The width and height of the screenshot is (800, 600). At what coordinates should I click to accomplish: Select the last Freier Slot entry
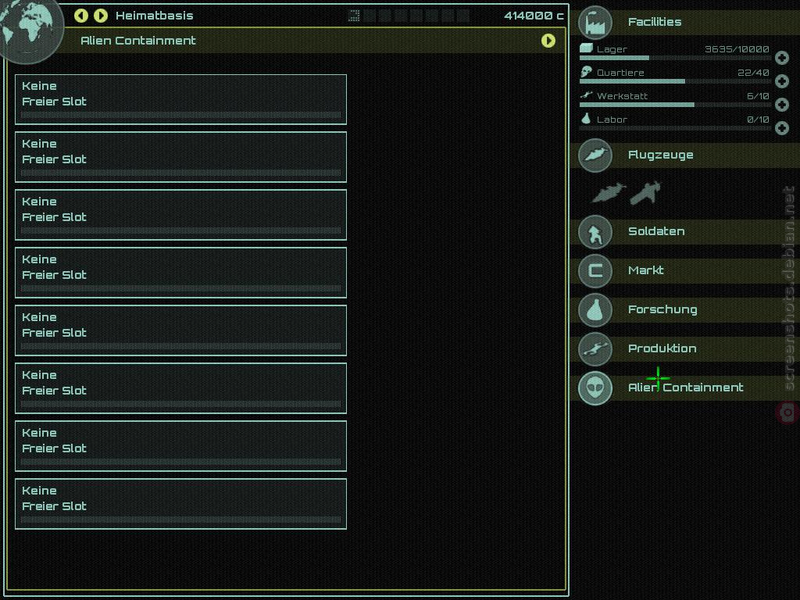click(x=181, y=504)
